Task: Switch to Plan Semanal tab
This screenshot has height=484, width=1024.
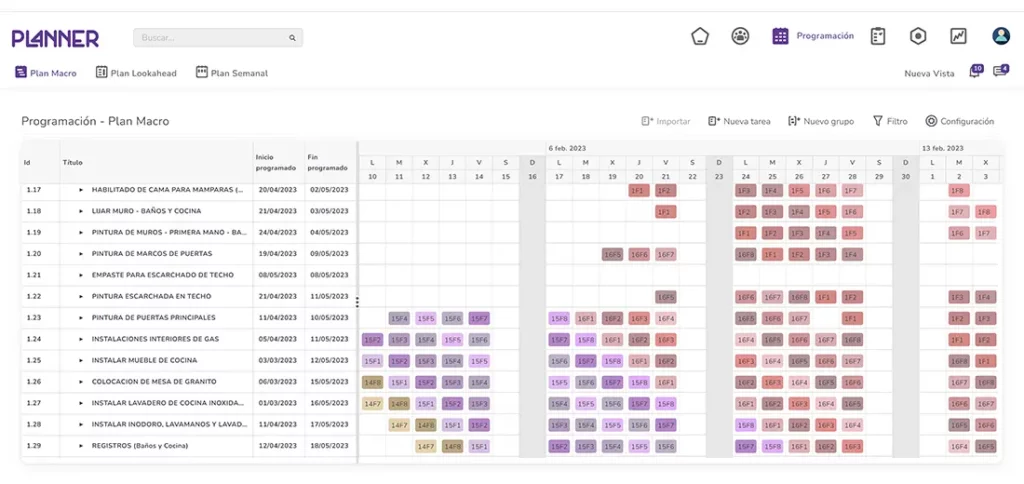Action: [x=232, y=73]
